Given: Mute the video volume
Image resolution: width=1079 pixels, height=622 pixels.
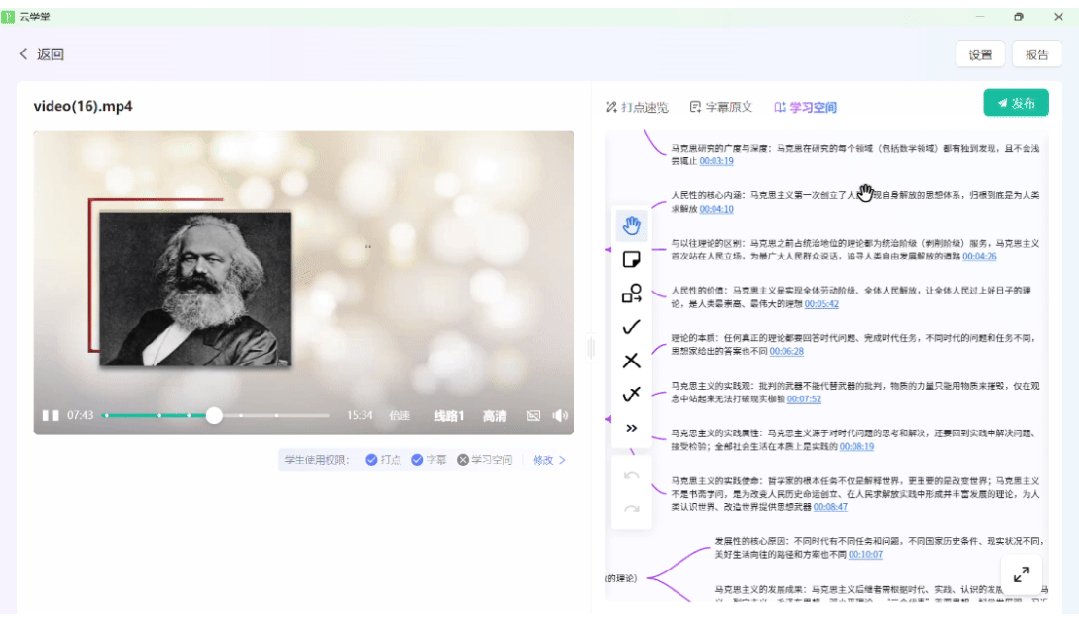Looking at the screenshot, I should point(560,416).
